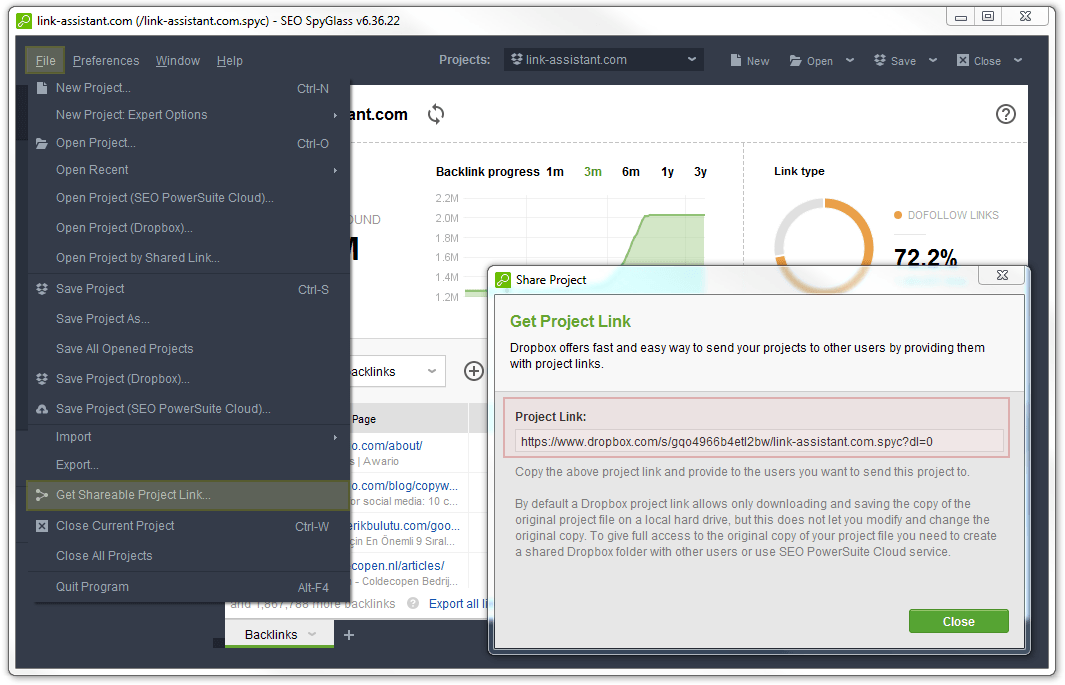Select 6m backlink progress range

click(630, 172)
